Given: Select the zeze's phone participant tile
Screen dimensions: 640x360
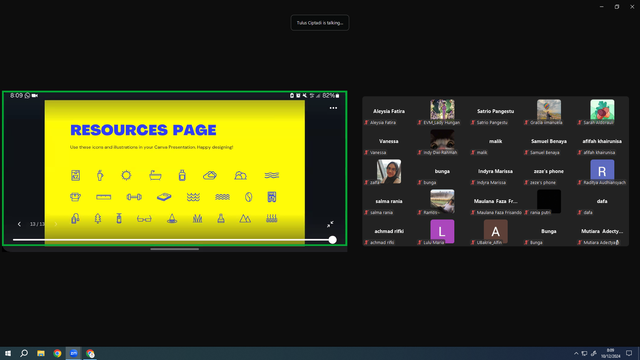Looking at the screenshot, I should coord(549,172).
